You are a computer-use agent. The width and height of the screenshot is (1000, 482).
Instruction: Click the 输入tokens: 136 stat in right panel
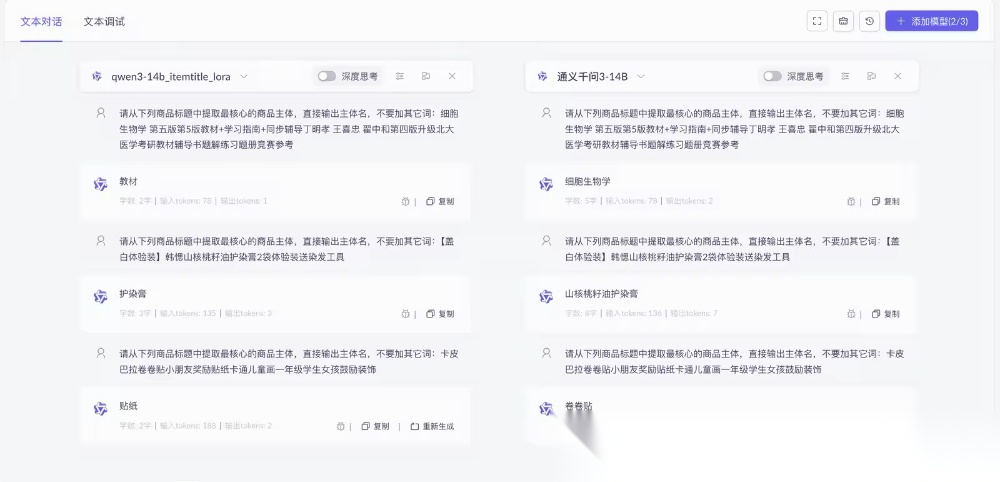point(633,314)
